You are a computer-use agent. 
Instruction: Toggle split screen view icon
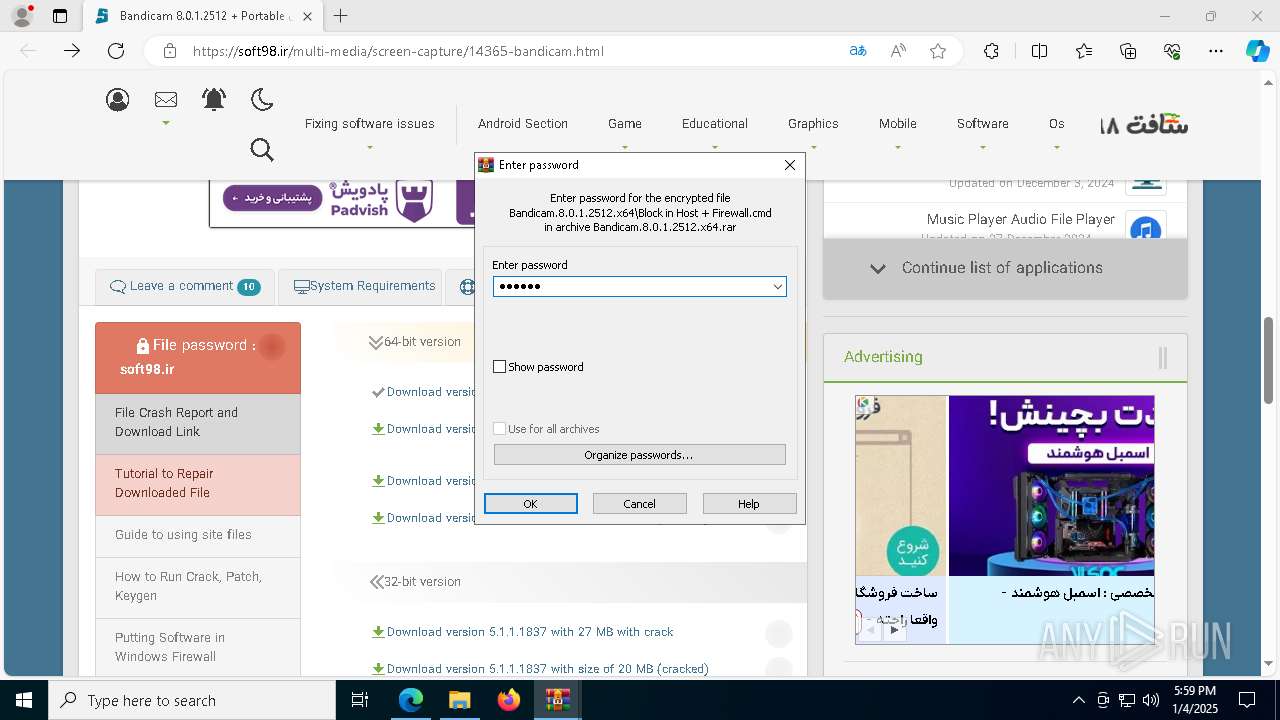pyautogui.click(x=1039, y=51)
